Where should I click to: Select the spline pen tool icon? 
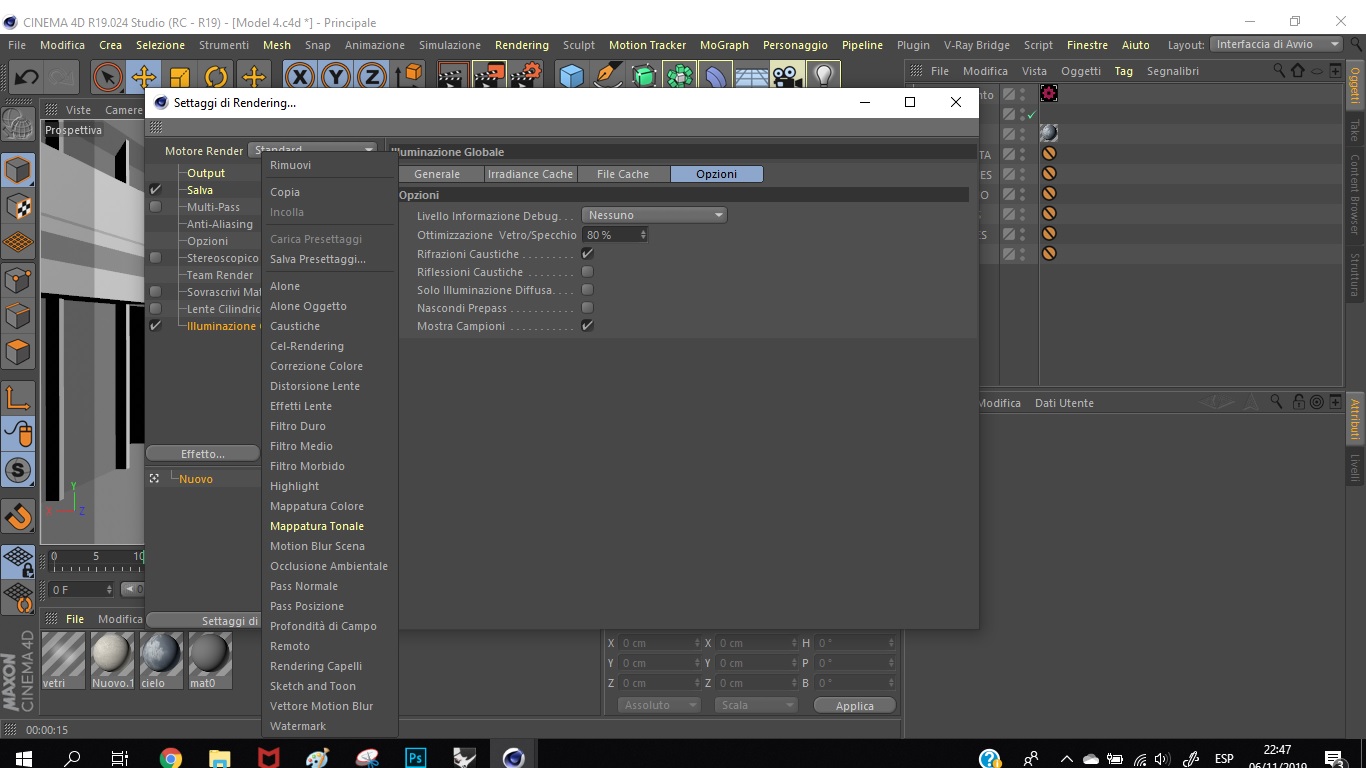pyautogui.click(x=607, y=76)
